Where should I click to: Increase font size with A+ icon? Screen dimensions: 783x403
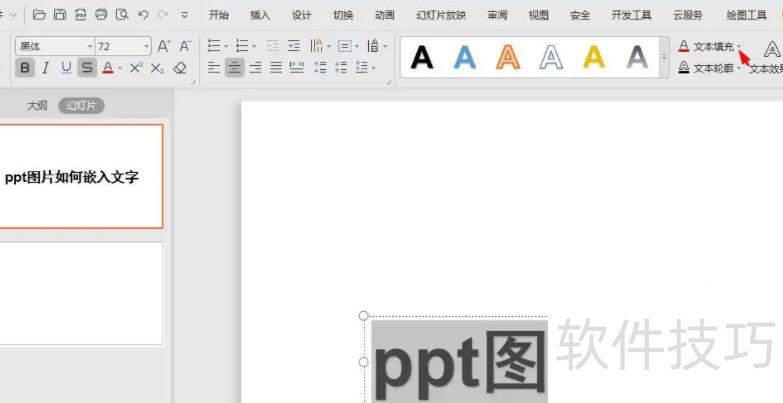[x=164, y=46]
